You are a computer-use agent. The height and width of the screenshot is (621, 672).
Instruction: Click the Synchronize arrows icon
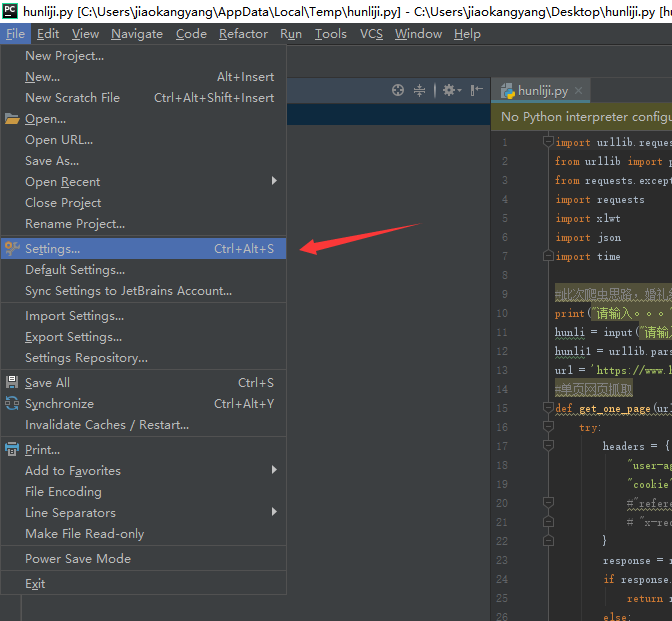point(12,403)
